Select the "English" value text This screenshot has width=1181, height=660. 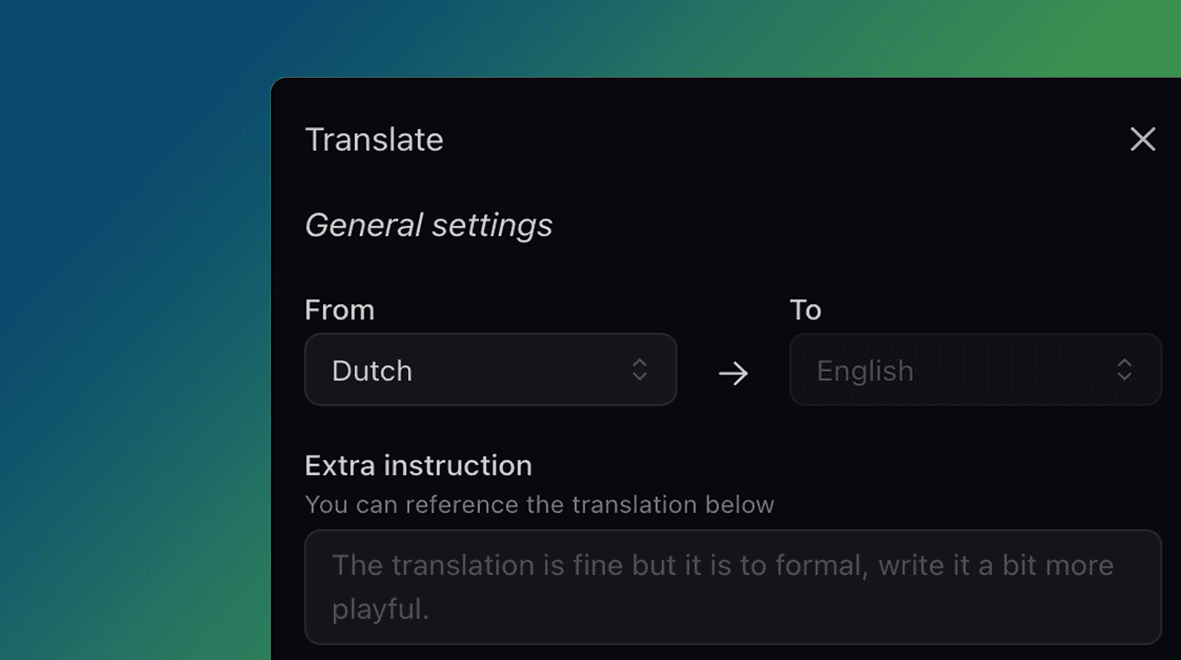865,371
